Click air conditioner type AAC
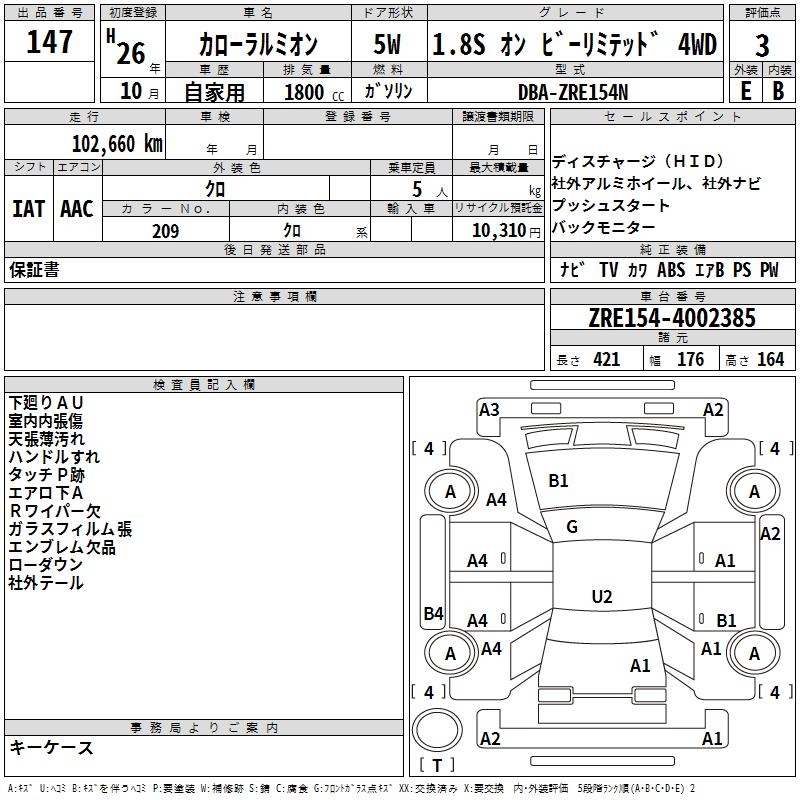800x800 pixels. (77, 209)
